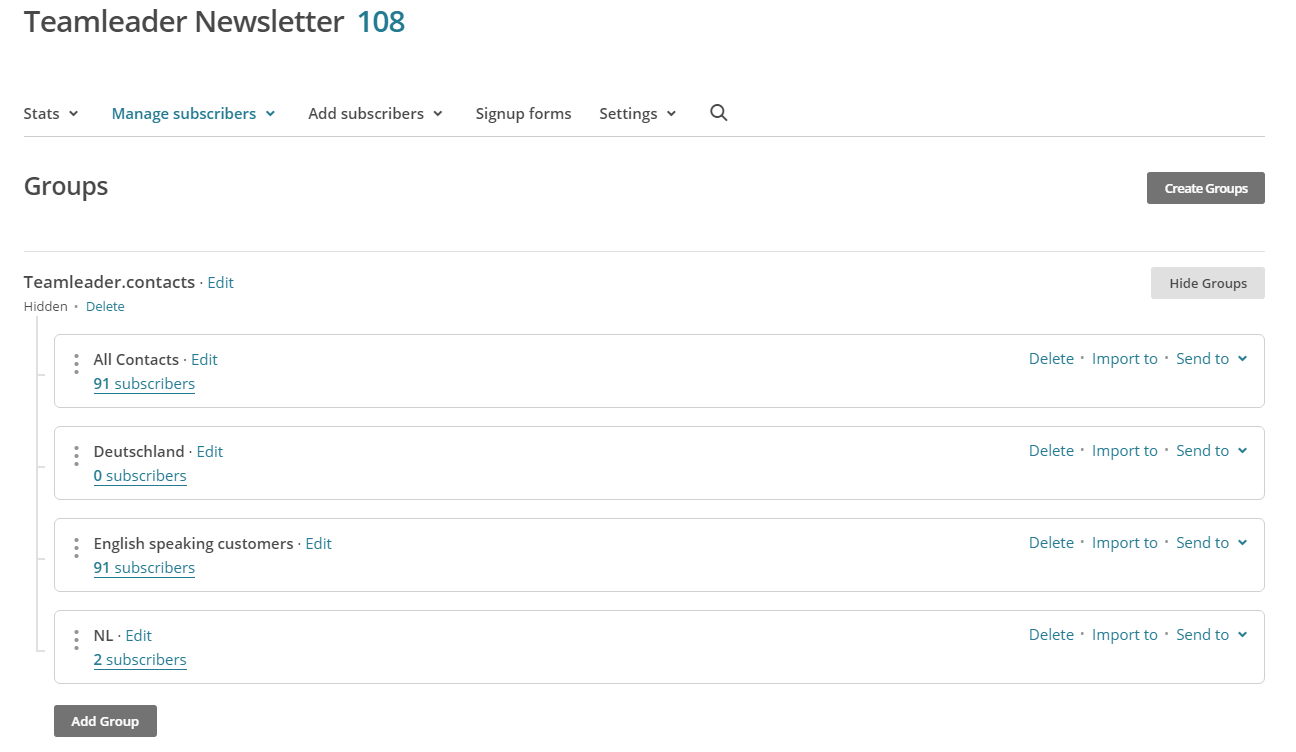Click the All Contacts group name
This screenshot has height=752, width=1296.
tap(136, 360)
